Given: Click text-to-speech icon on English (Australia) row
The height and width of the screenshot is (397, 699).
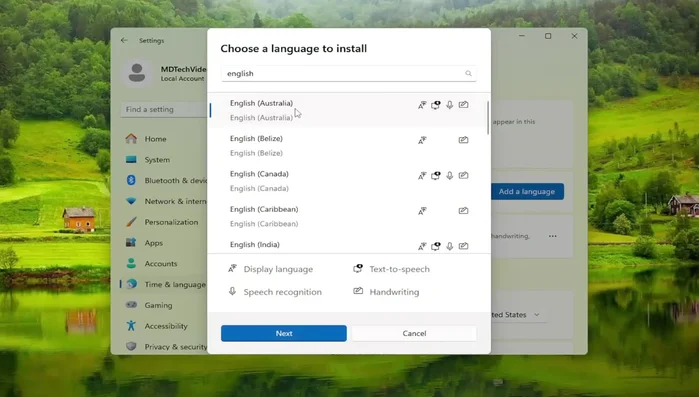Looking at the screenshot, I should [436, 105].
